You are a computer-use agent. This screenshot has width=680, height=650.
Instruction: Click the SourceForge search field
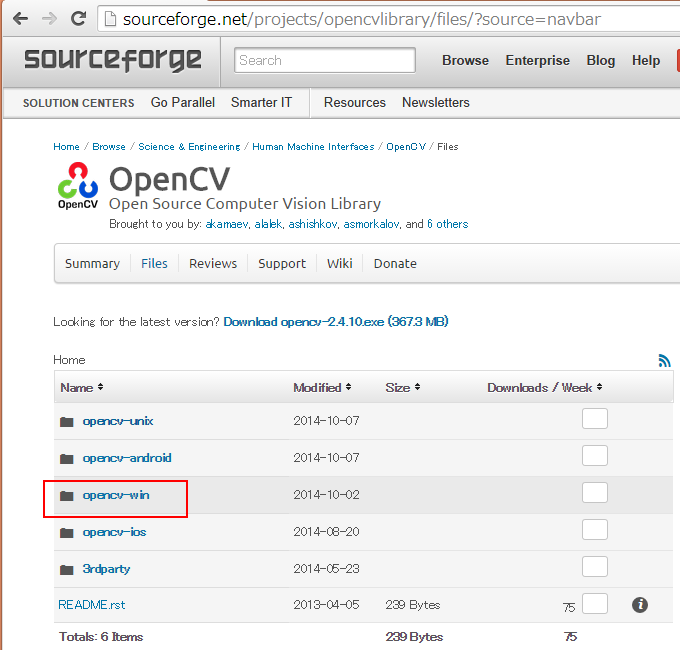point(325,60)
